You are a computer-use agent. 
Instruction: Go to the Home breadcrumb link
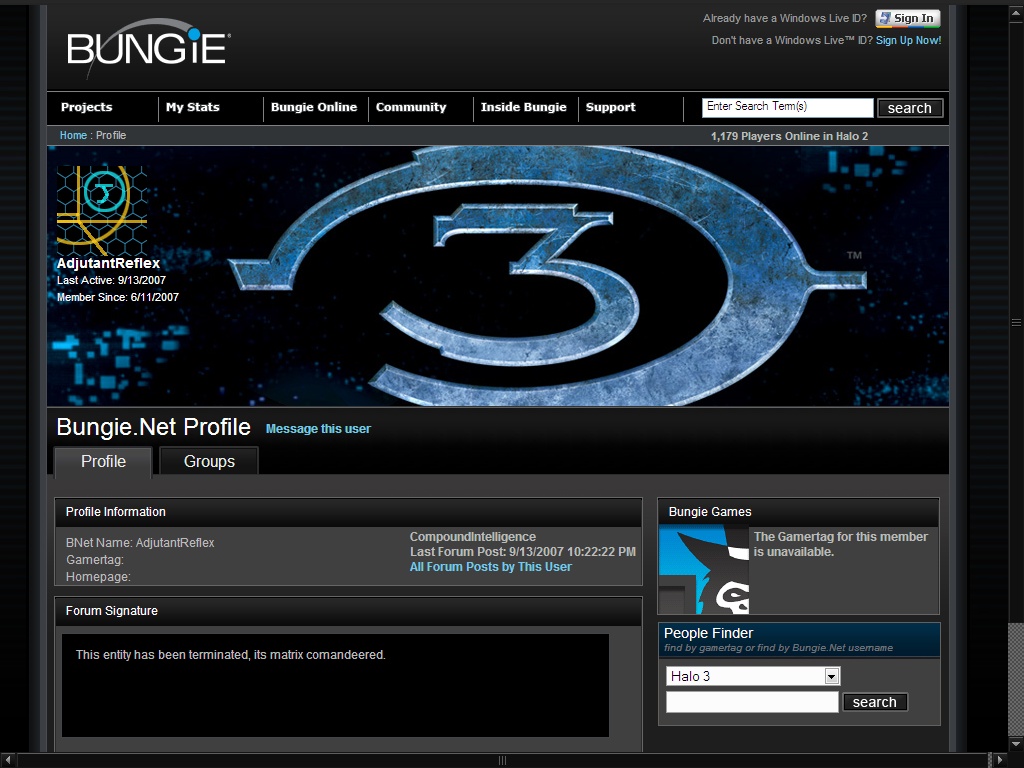[73, 135]
